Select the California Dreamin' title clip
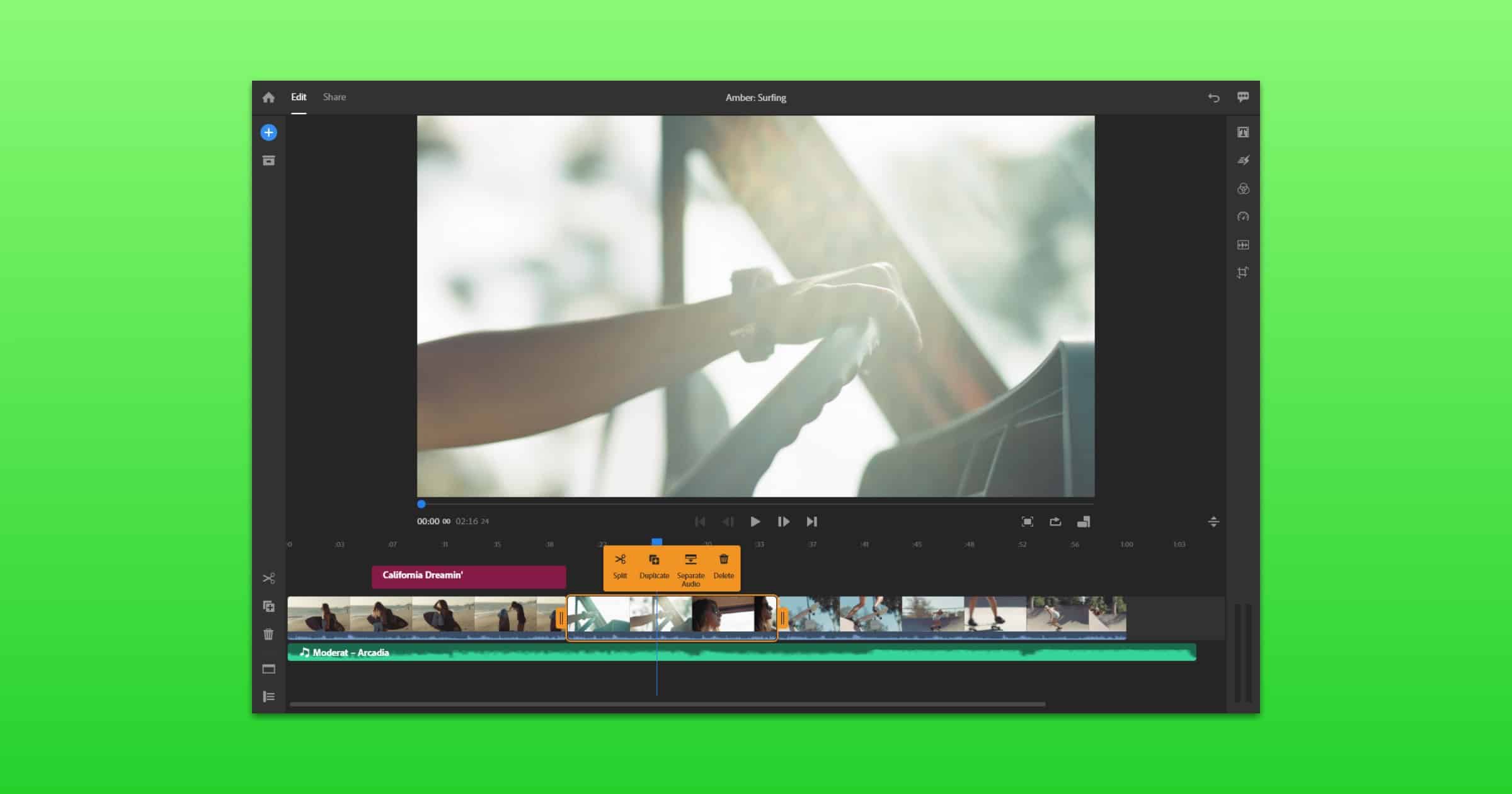Image resolution: width=1512 pixels, height=794 pixels. (x=469, y=576)
